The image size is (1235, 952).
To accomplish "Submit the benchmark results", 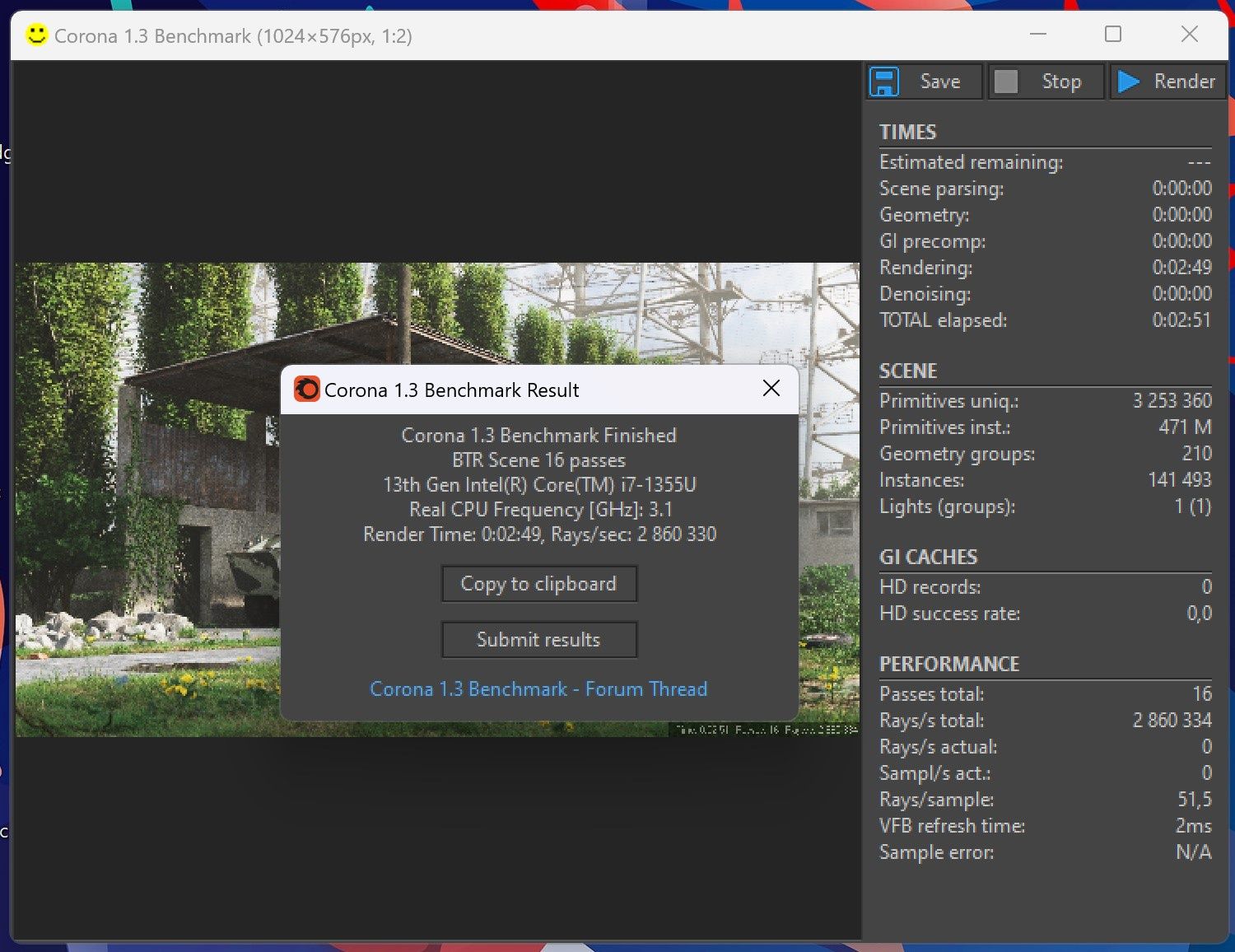I will [539, 640].
